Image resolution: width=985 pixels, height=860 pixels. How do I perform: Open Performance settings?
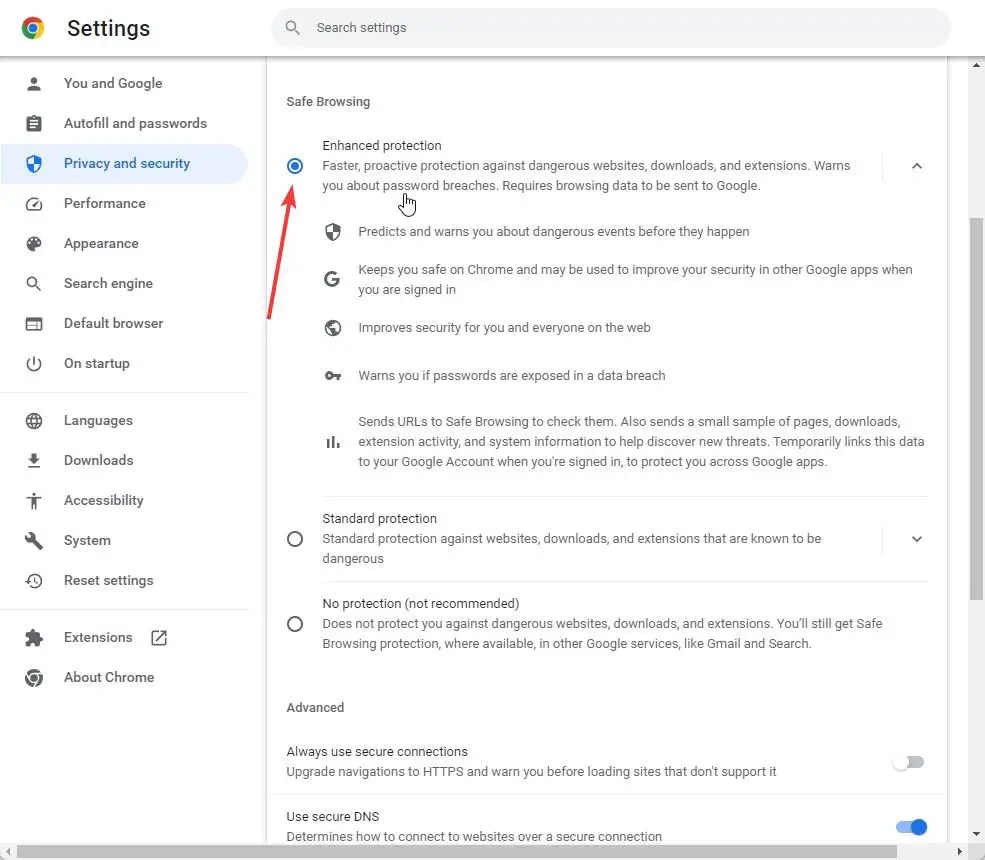tap(124, 204)
